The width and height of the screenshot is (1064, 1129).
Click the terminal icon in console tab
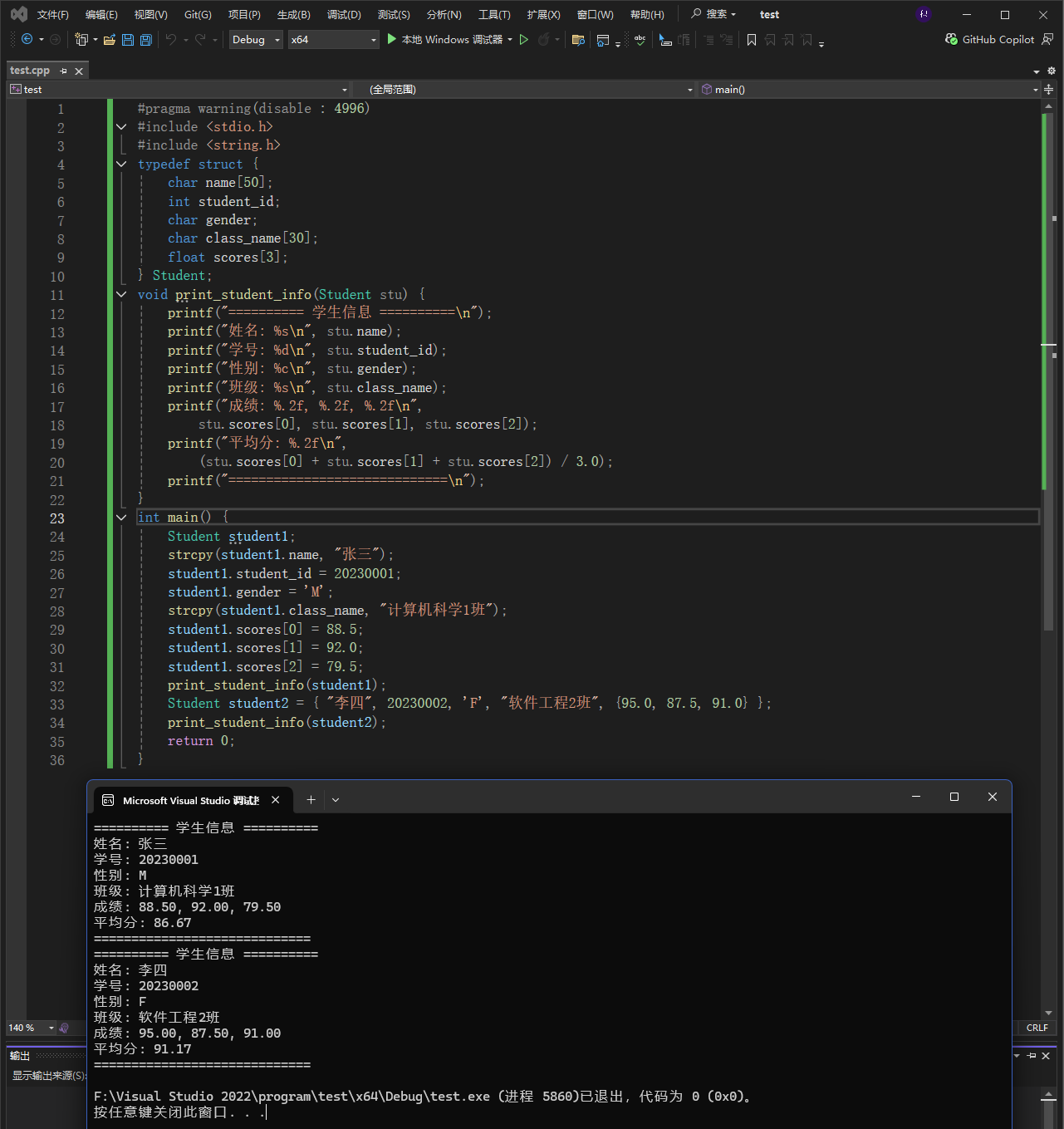coord(108,800)
